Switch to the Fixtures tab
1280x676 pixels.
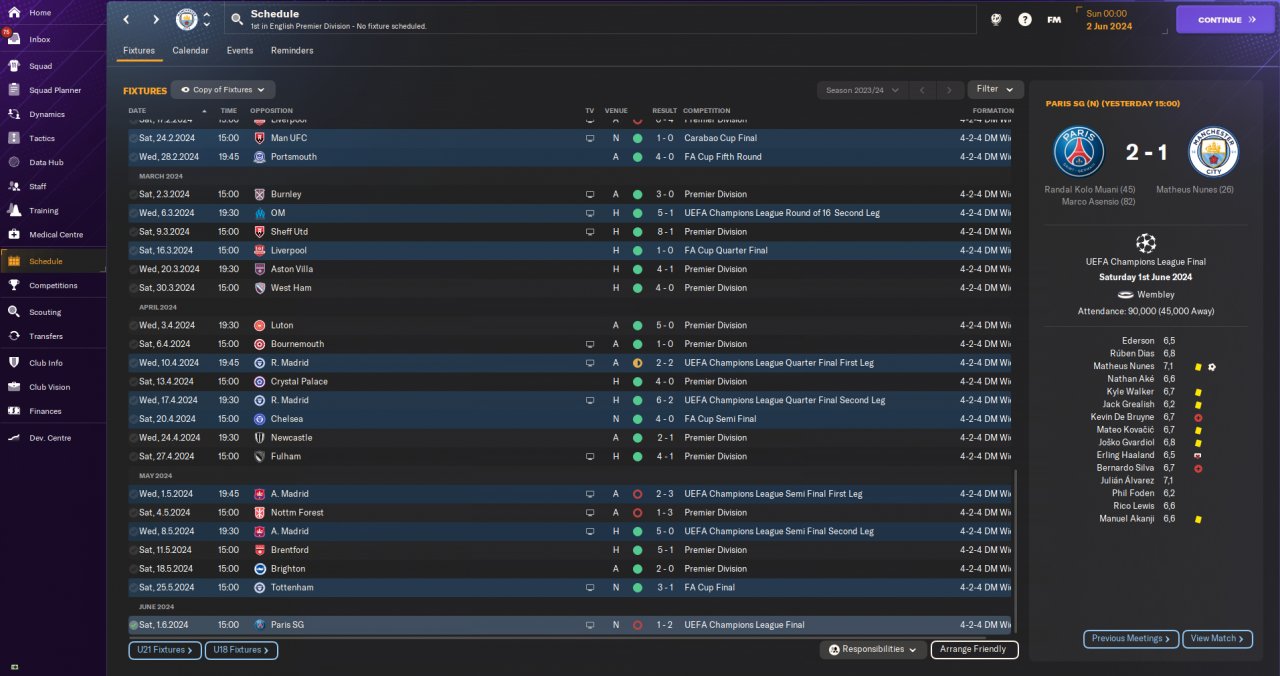pos(139,50)
